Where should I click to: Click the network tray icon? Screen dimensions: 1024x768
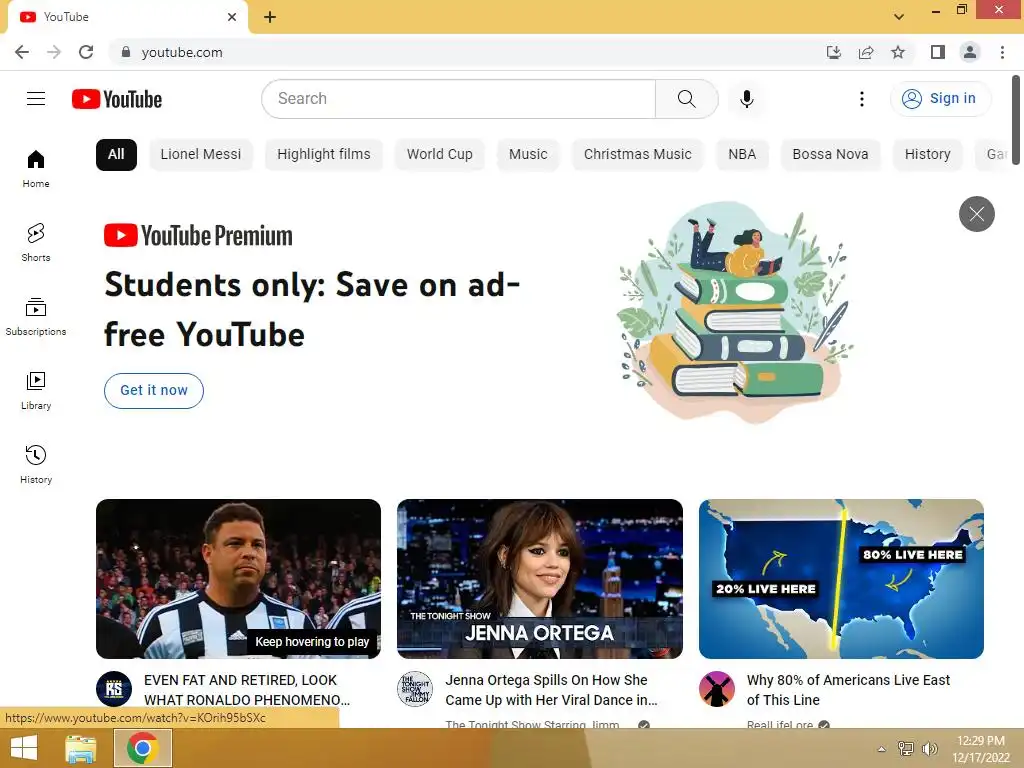[x=905, y=748]
